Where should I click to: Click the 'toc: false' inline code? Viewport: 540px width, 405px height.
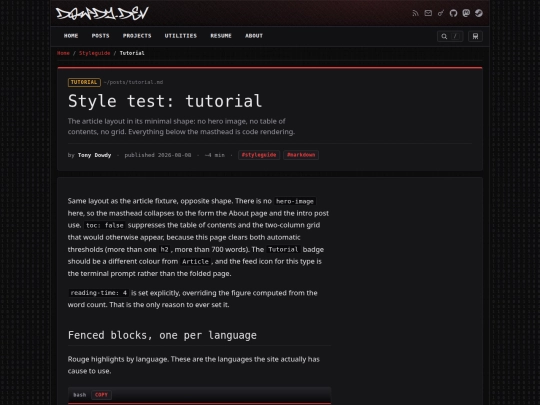pyautogui.click(x=105, y=225)
